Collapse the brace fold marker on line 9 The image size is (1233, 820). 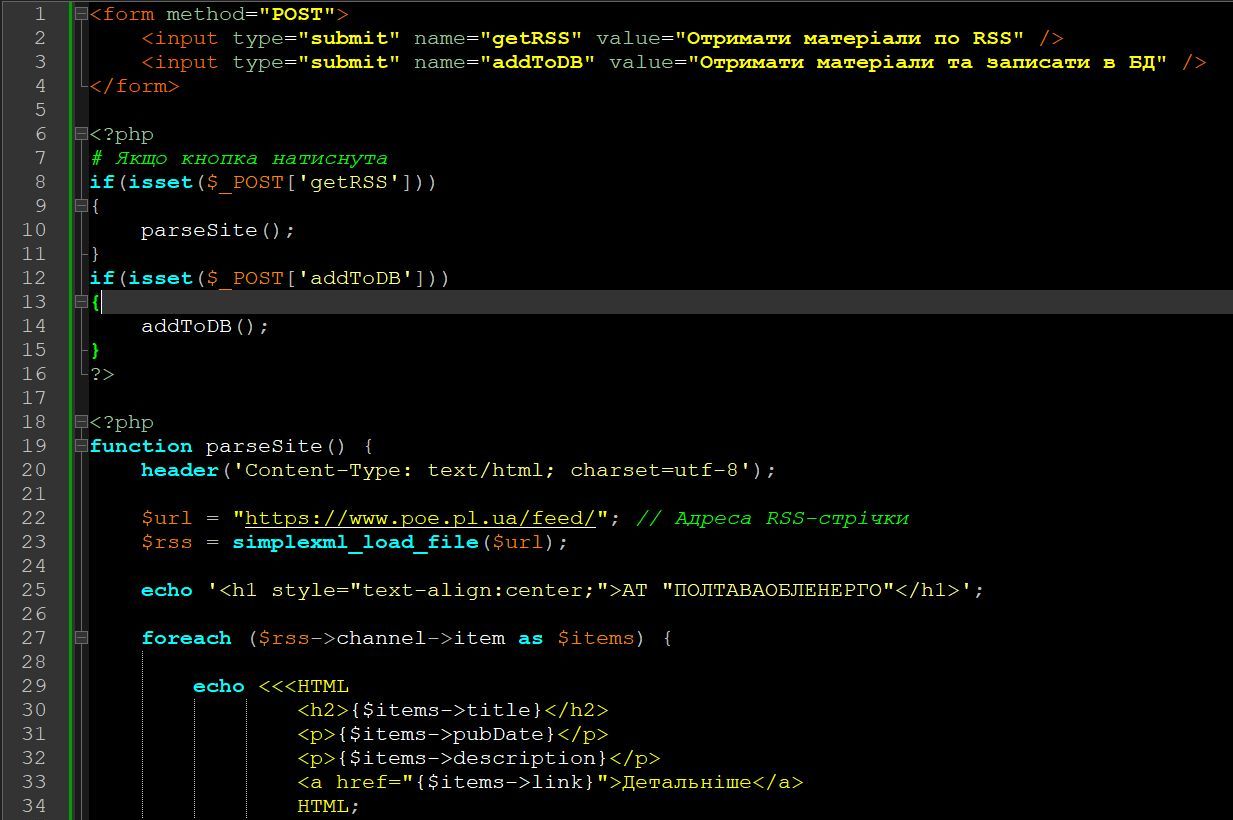click(81, 206)
